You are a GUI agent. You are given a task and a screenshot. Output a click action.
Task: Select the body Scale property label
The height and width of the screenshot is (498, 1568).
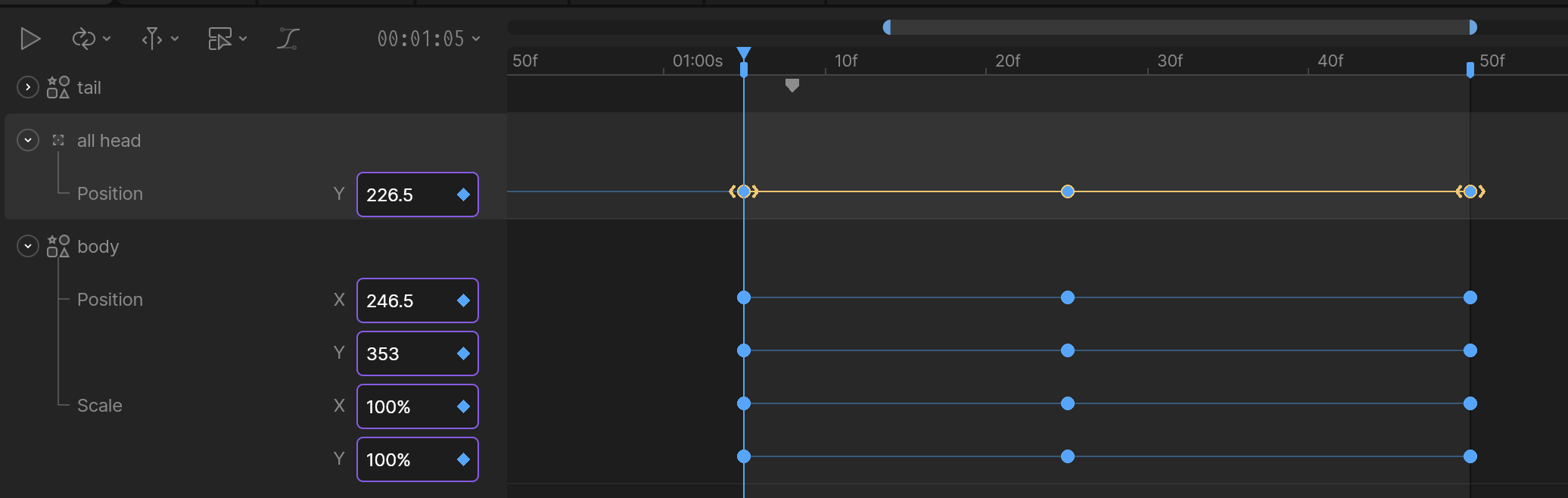pos(100,406)
